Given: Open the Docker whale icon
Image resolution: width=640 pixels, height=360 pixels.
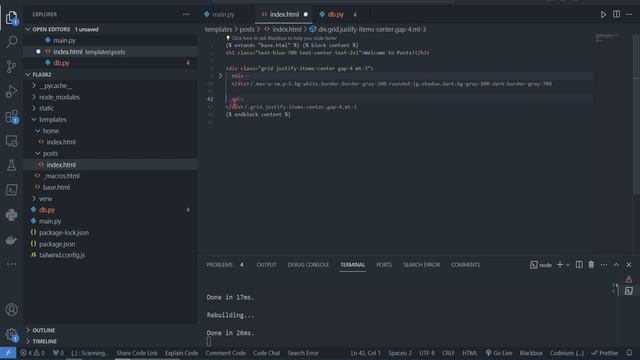Looking at the screenshot, I should [x=11, y=240].
